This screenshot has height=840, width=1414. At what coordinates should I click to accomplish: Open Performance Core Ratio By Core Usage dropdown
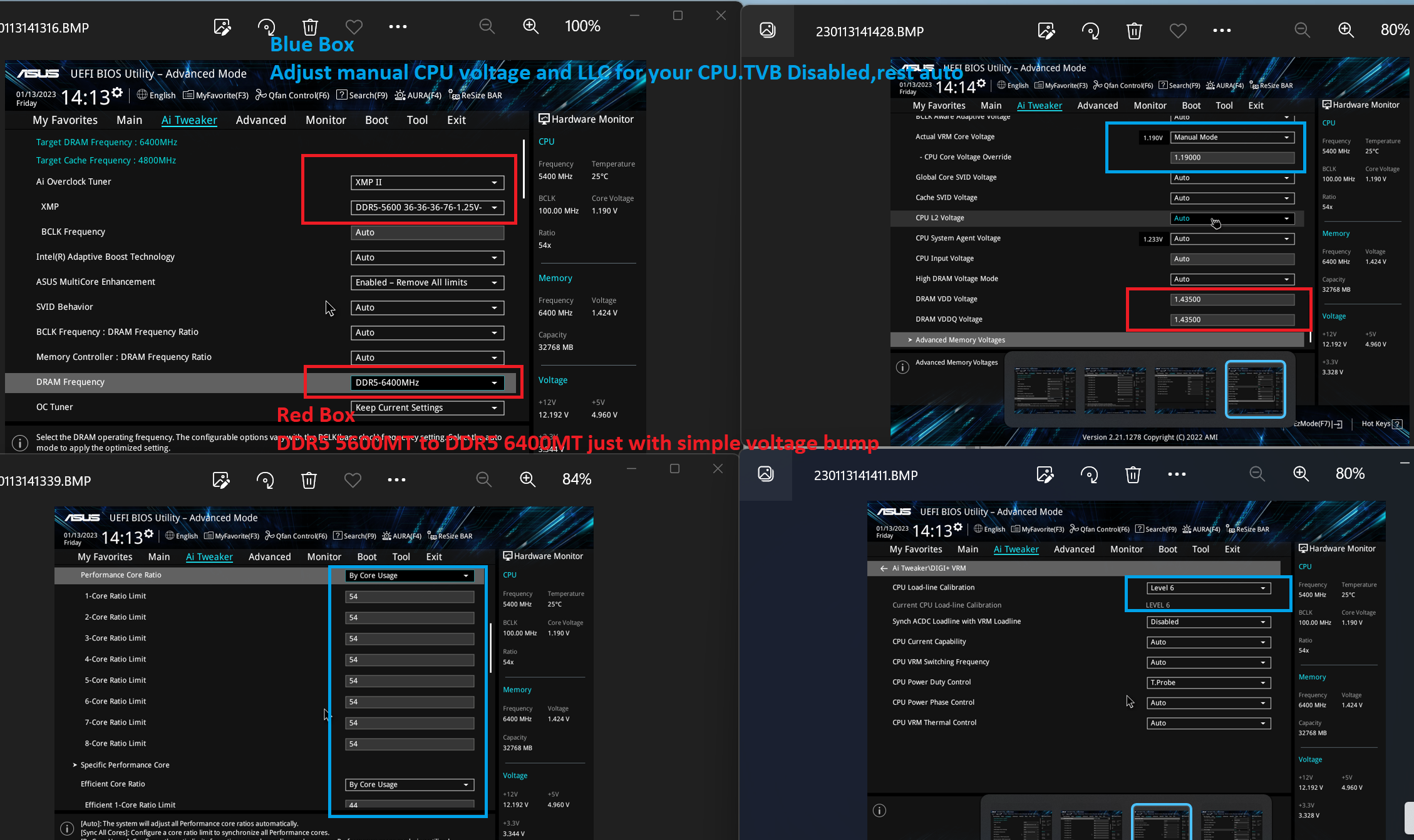pos(410,575)
